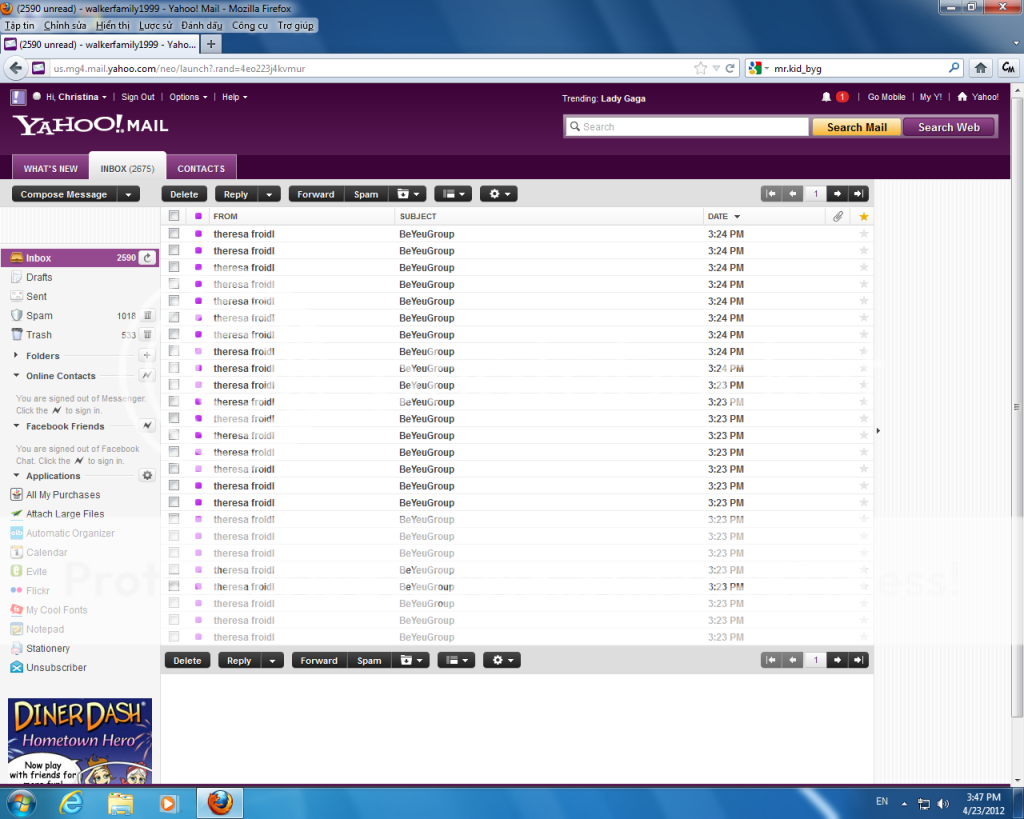Image resolution: width=1024 pixels, height=819 pixels.
Task: Star the first theresa froidl email
Action: tap(864, 234)
